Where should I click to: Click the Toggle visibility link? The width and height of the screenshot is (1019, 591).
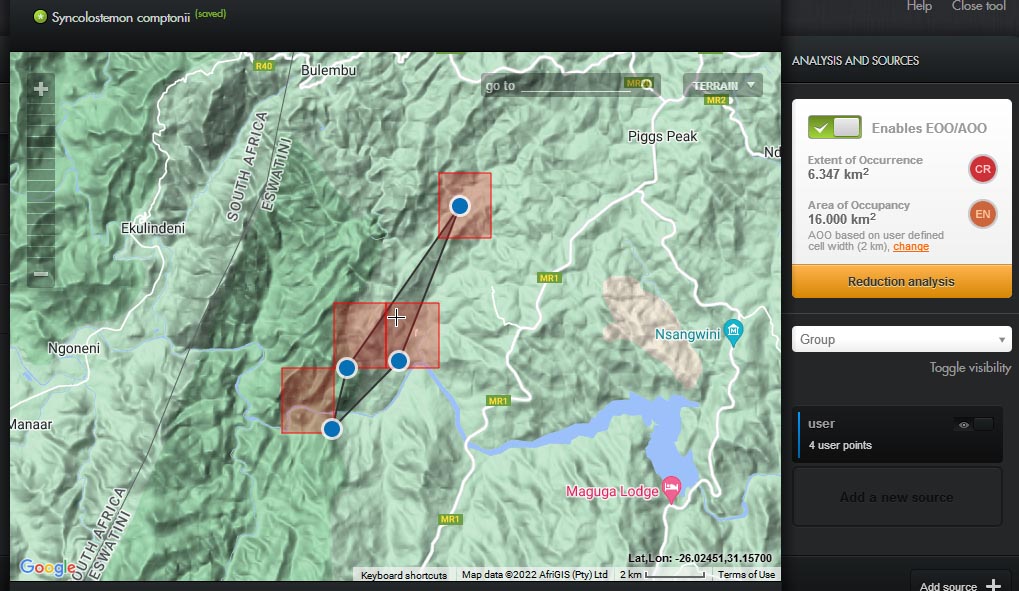pyautogui.click(x=969, y=368)
